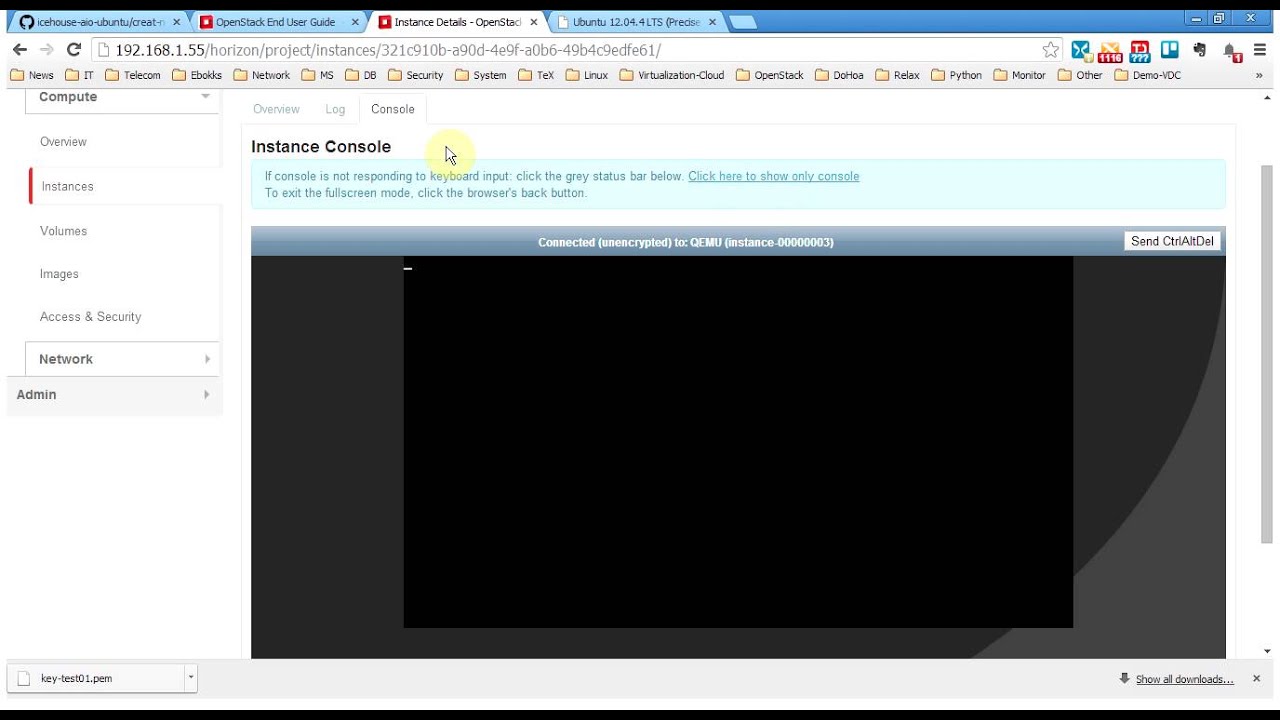Screen dimensions: 1280x720
Task: Expand the Admin sidebar section
Action: (x=206, y=395)
